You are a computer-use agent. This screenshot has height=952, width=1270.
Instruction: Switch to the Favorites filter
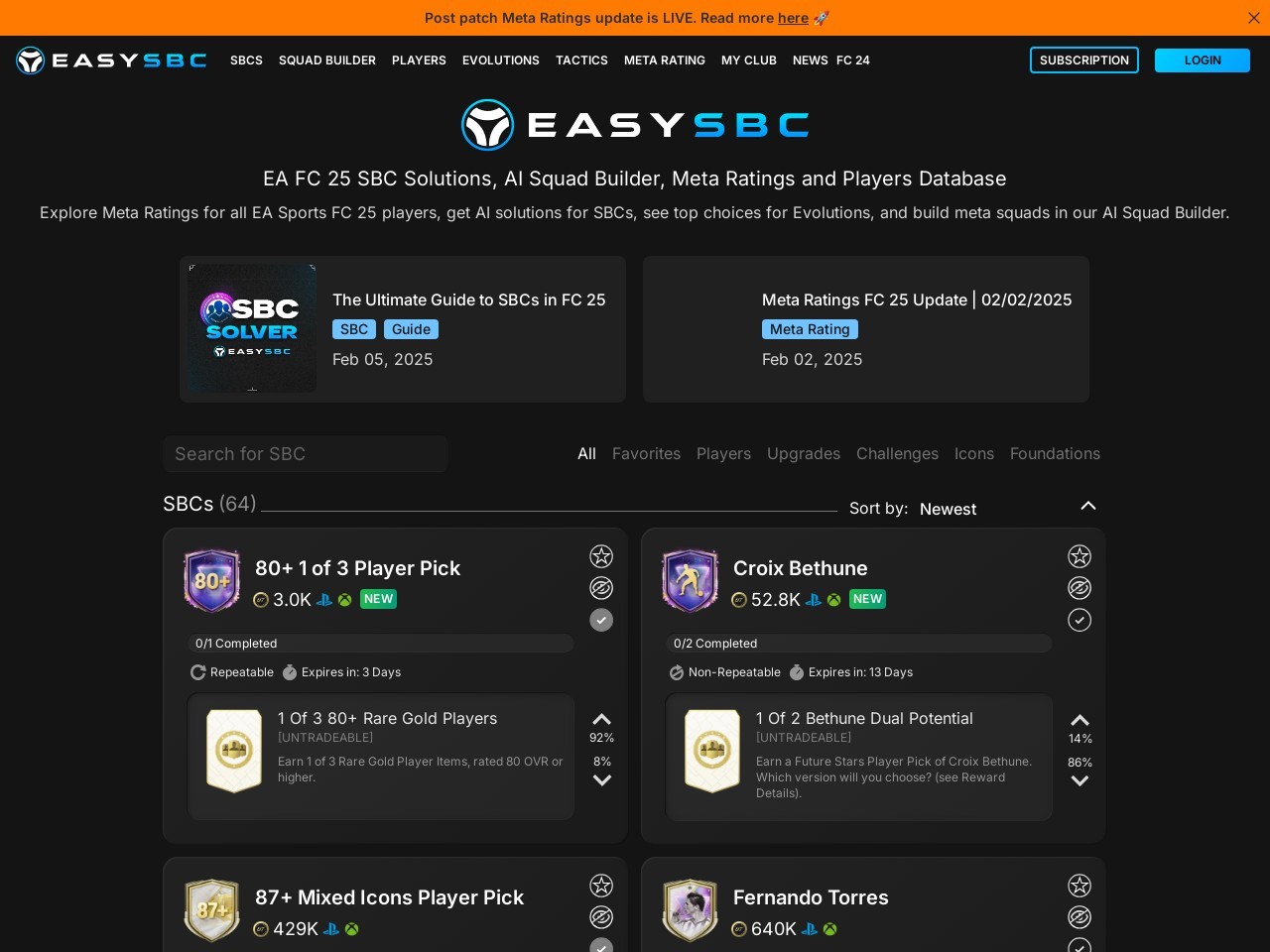pos(646,453)
